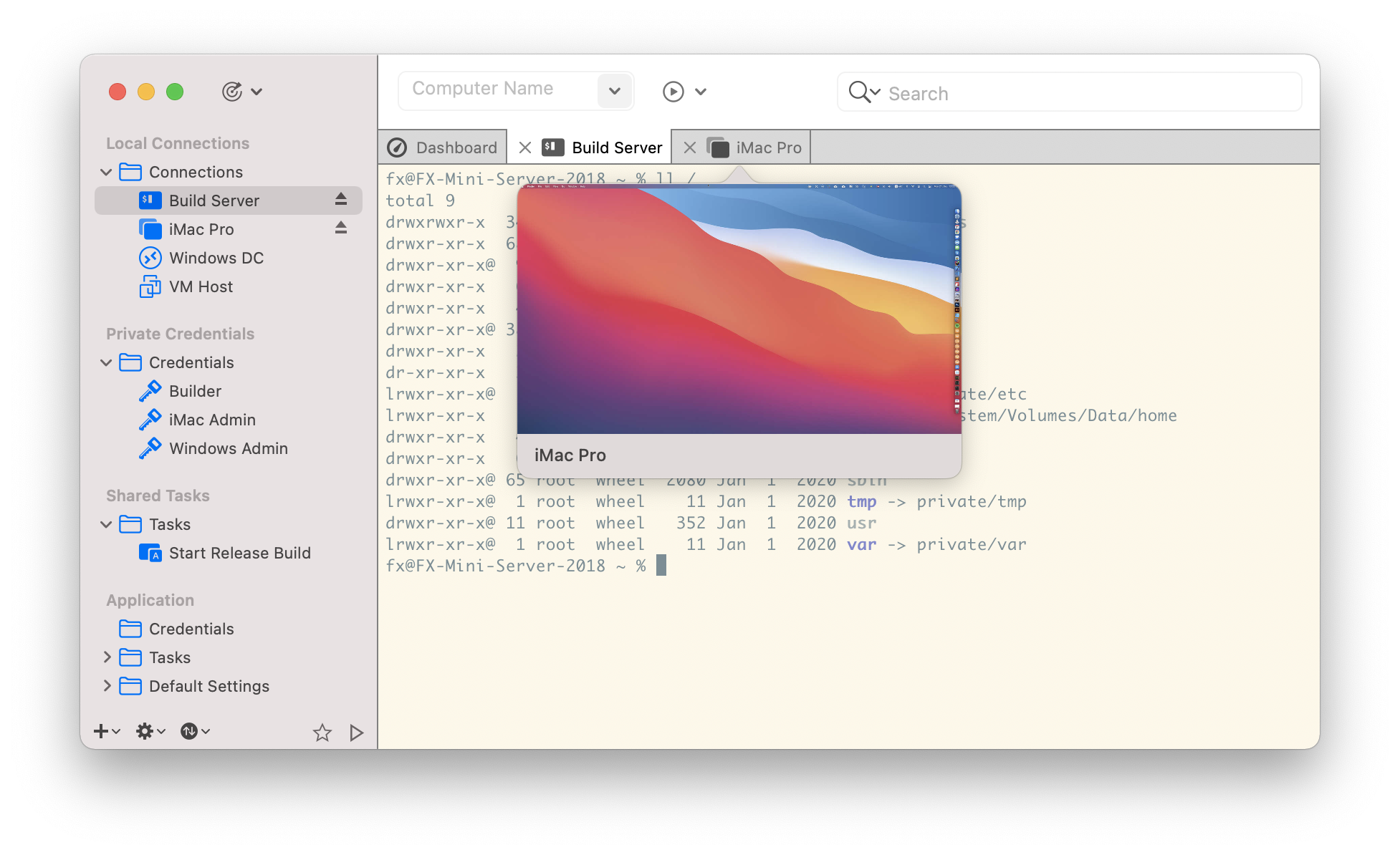
Task: Click eject icon next to iMac Pro
Action: (341, 228)
